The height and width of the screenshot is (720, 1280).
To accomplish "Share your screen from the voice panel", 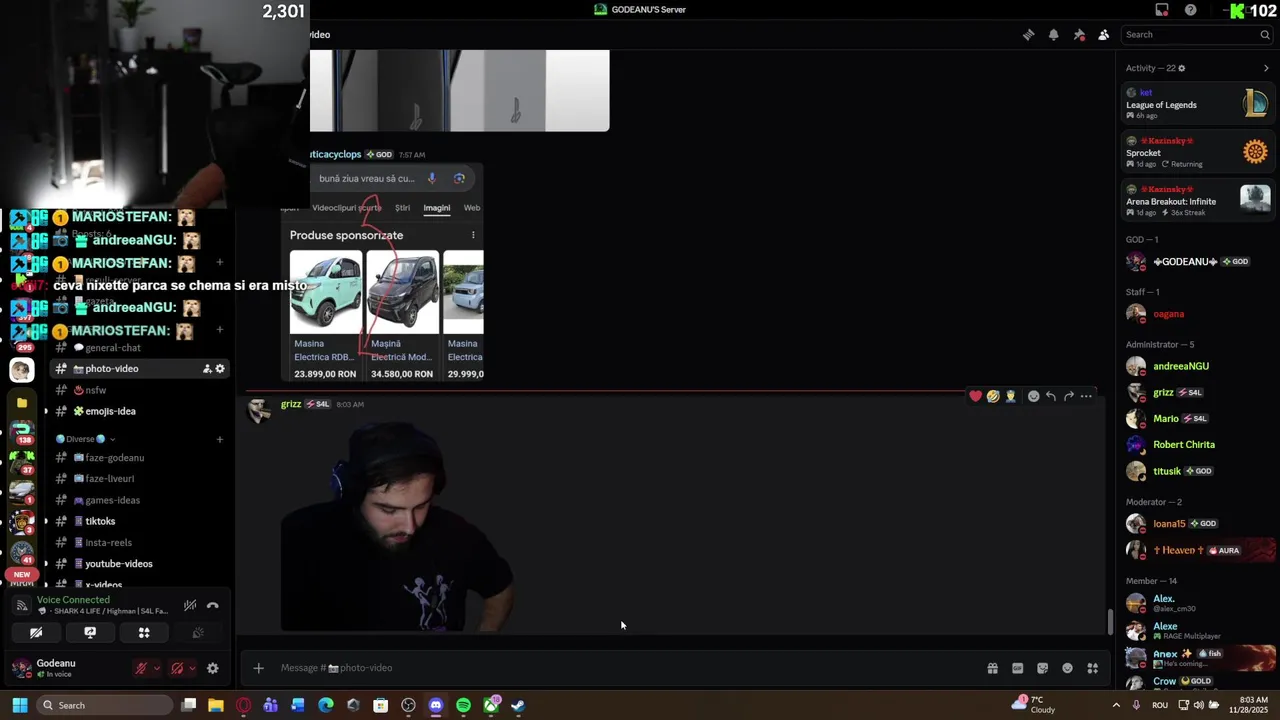I will 90,633.
